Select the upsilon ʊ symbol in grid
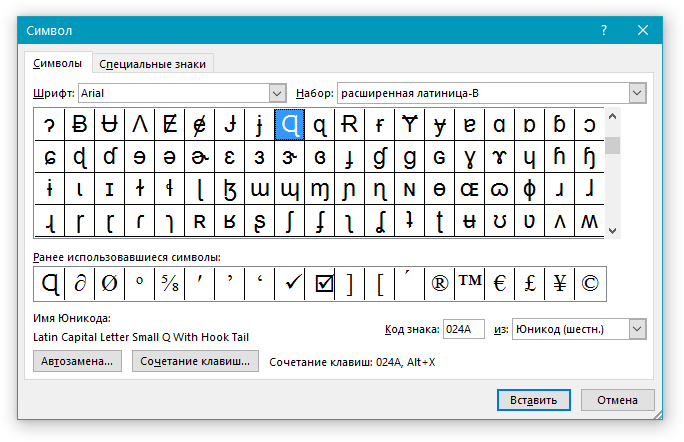 click(499, 221)
